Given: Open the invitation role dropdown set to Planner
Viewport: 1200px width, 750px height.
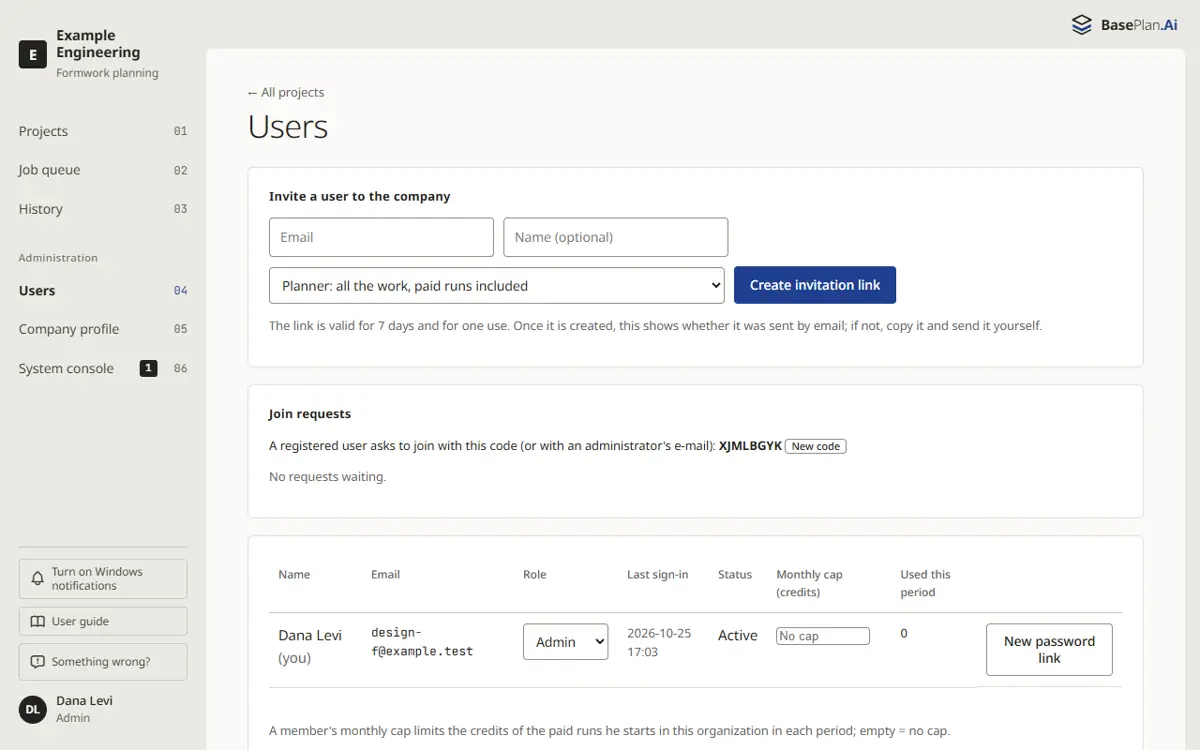Looking at the screenshot, I should point(496,285).
